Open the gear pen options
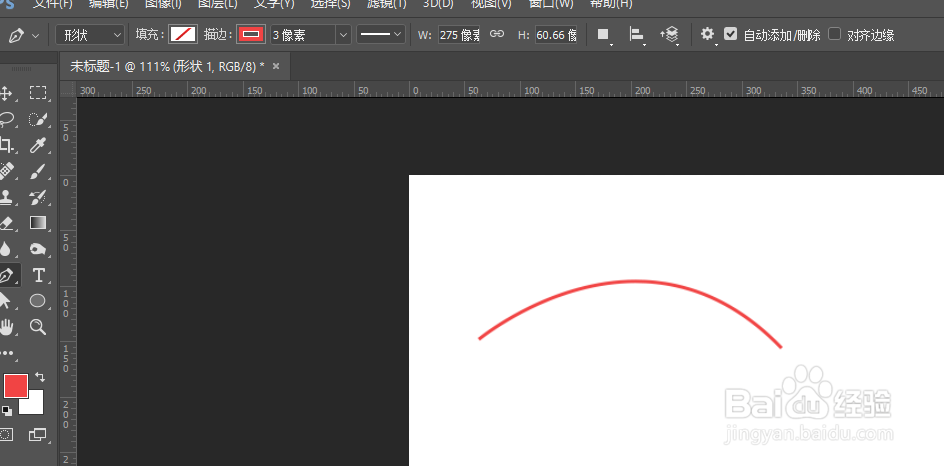Viewport: 944px width, 466px height. click(707, 35)
